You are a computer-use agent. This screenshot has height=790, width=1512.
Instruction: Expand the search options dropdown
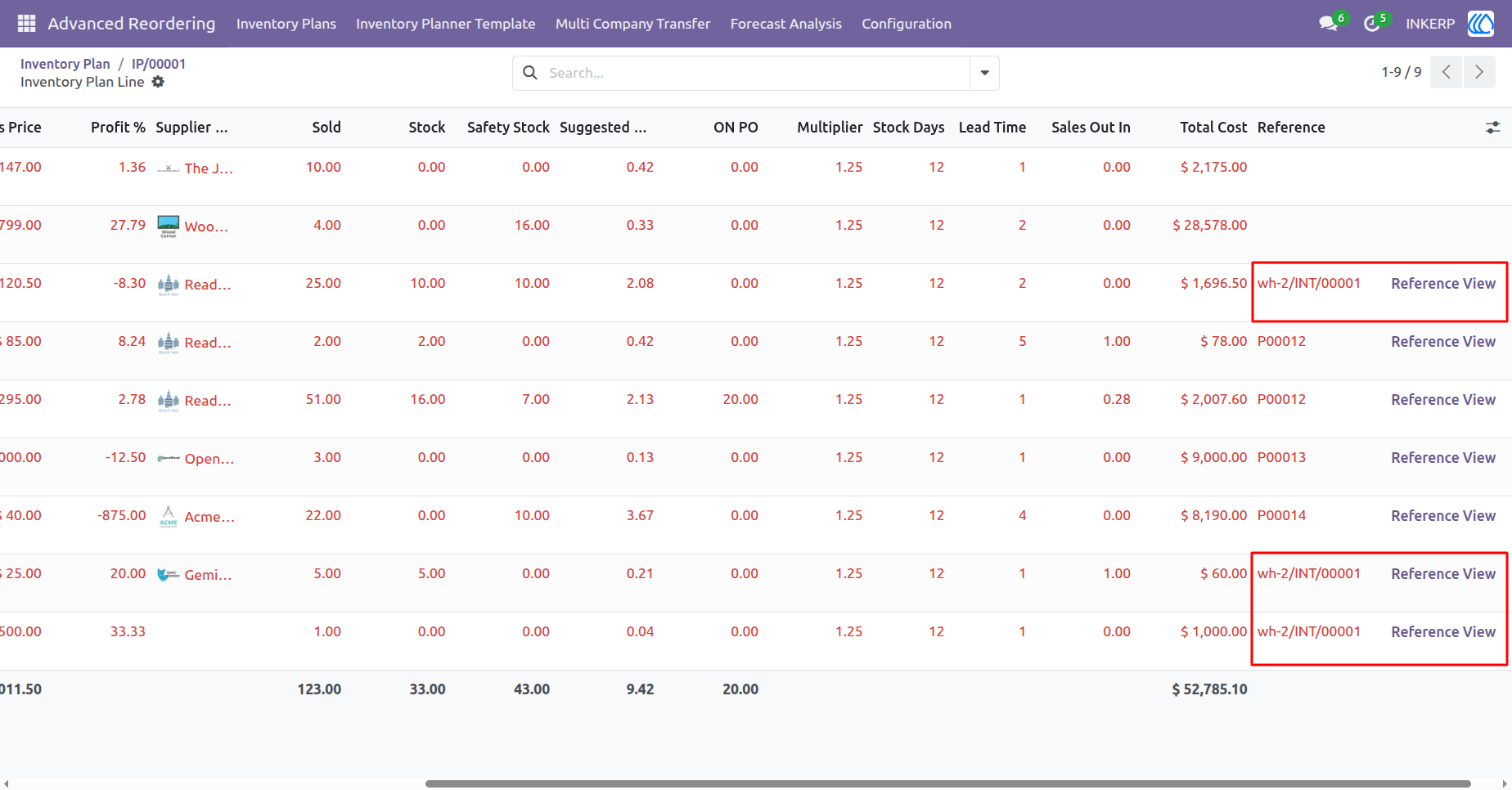pos(984,73)
